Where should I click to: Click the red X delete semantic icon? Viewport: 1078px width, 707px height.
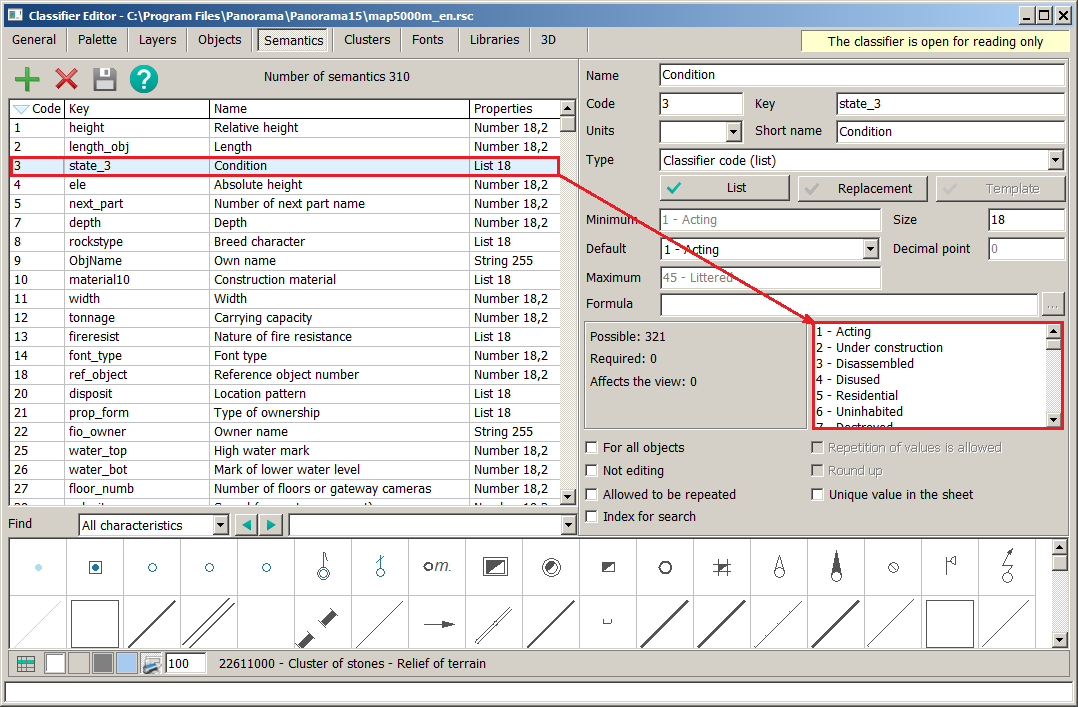[66, 79]
